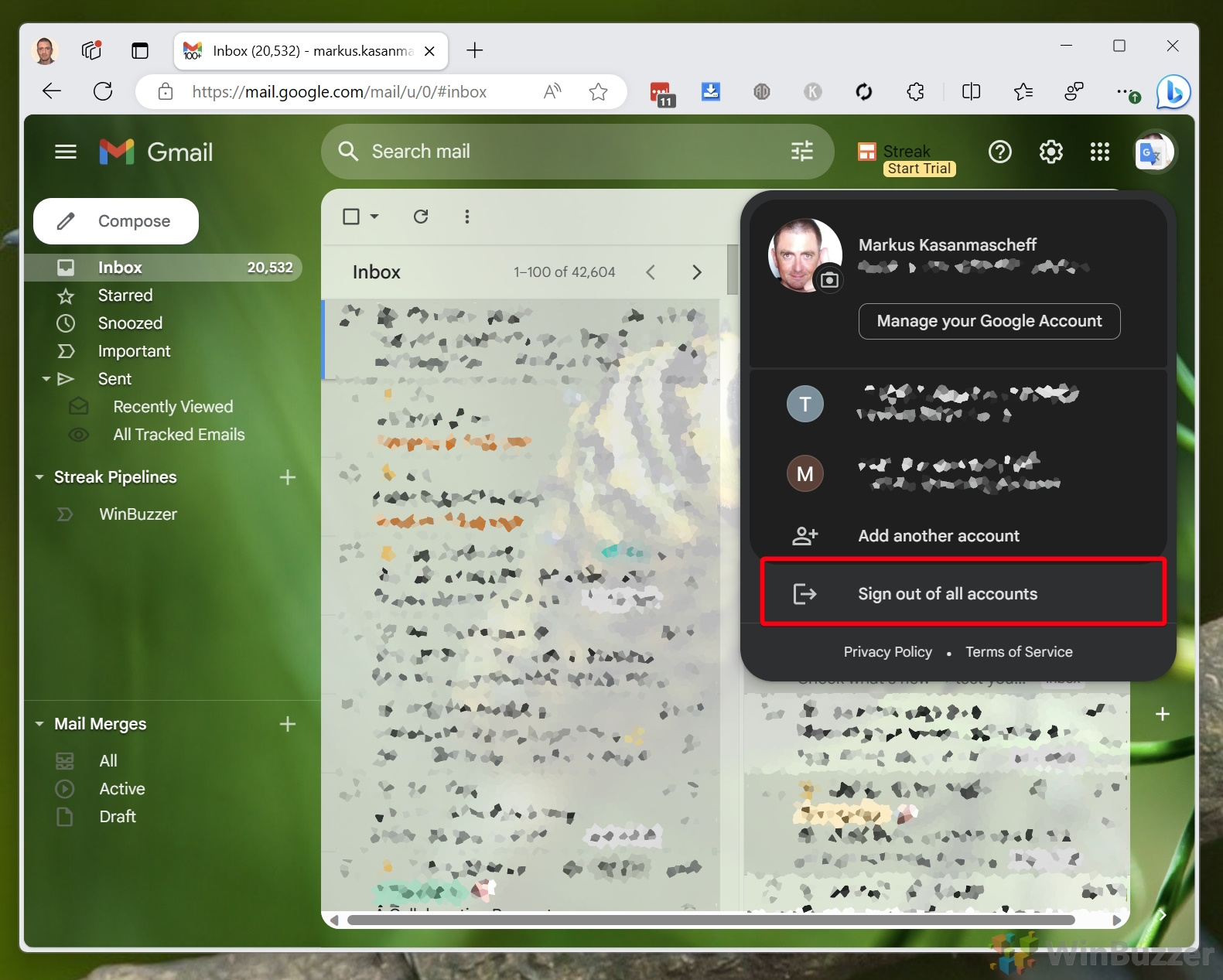Switch to the account with T avatar

[x=958, y=404]
